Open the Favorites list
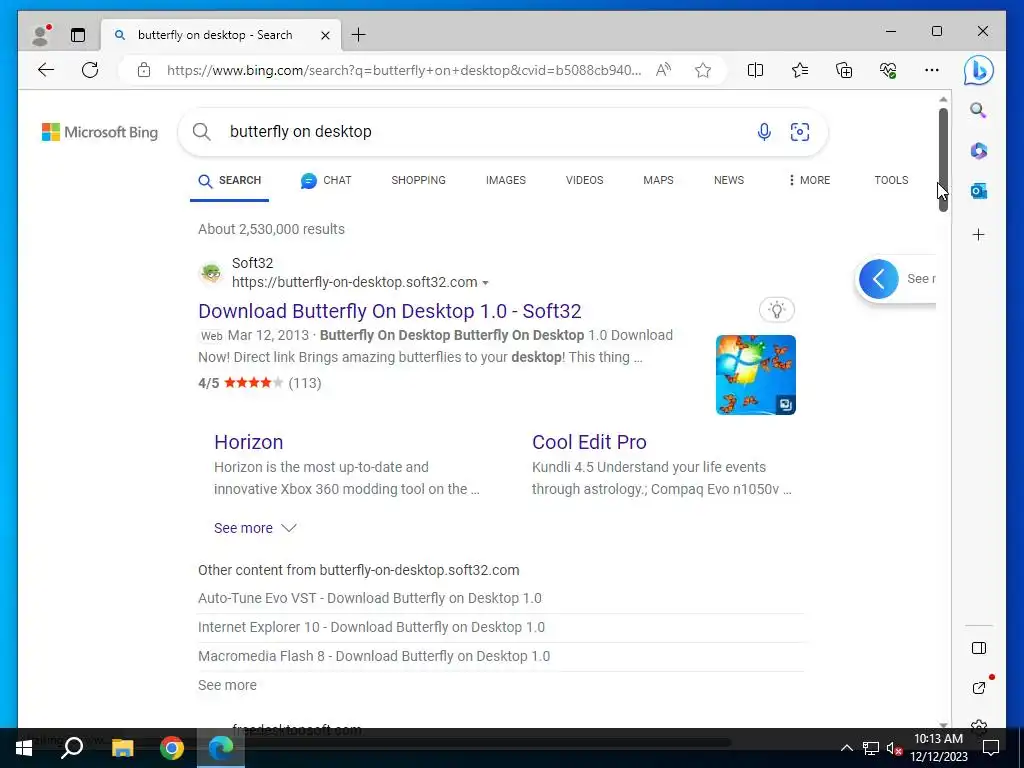 (x=799, y=70)
